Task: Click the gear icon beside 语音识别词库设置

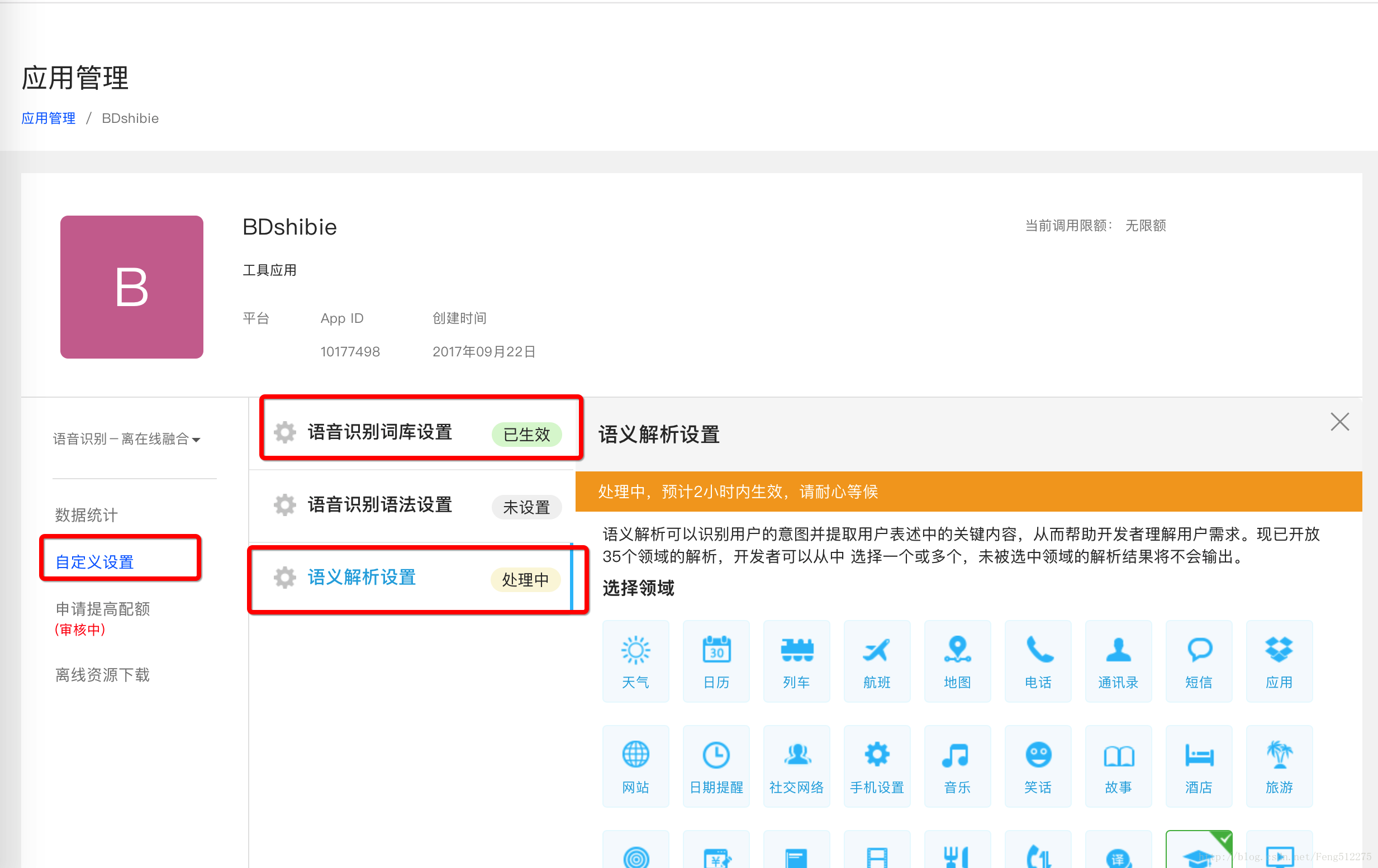Action: 284,432
